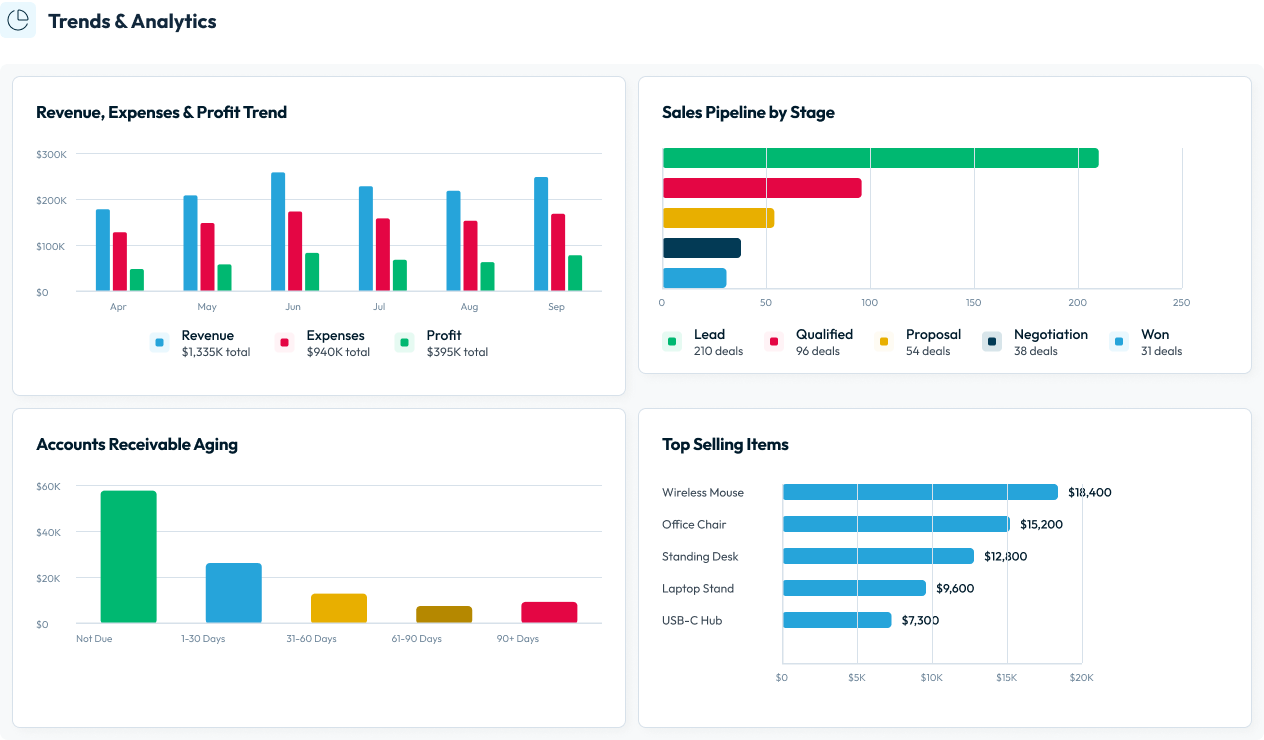Image resolution: width=1264 pixels, height=740 pixels.
Task: Click the USB-C Hub sales bar
Action: pos(837,620)
